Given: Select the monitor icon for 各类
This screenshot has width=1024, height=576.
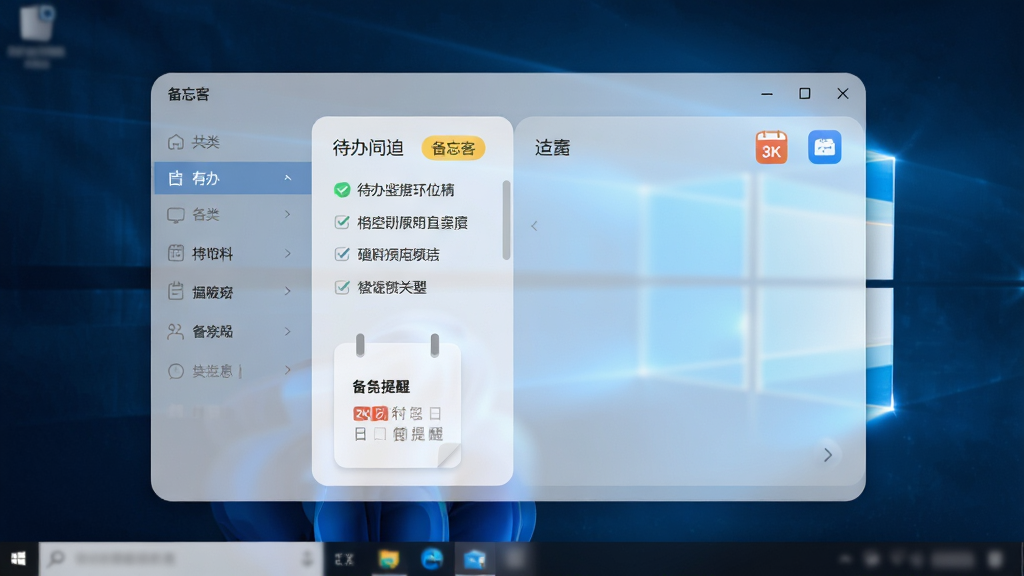Looking at the screenshot, I should pos(176,215).
